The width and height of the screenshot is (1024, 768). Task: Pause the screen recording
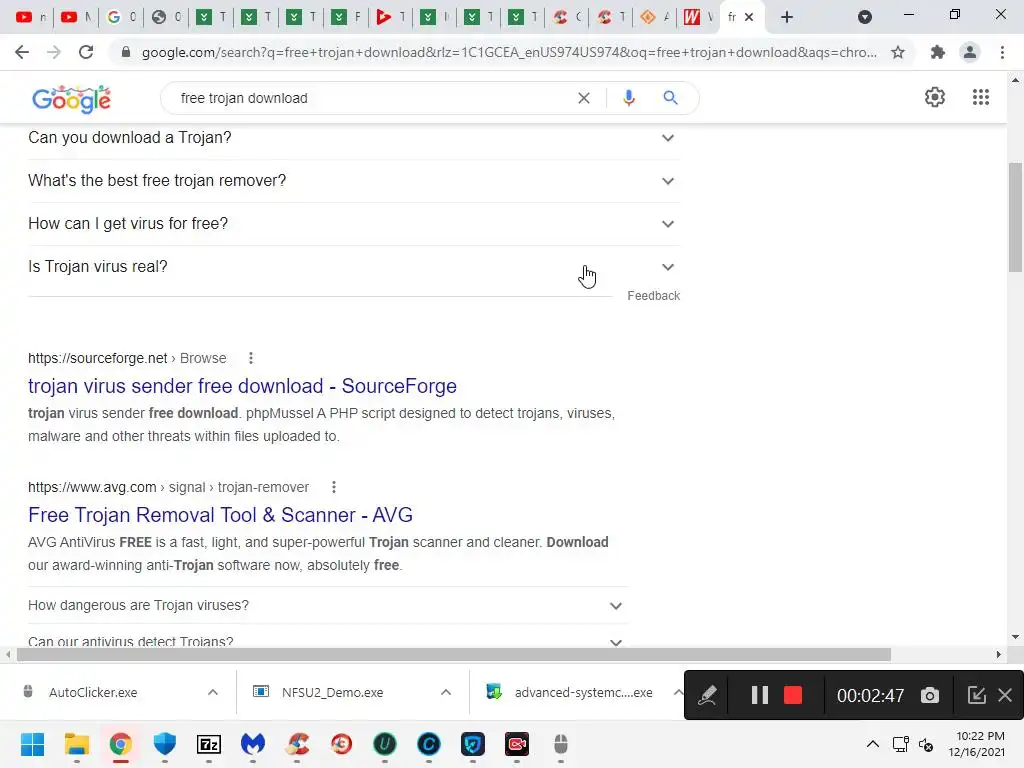coord(760,695)
